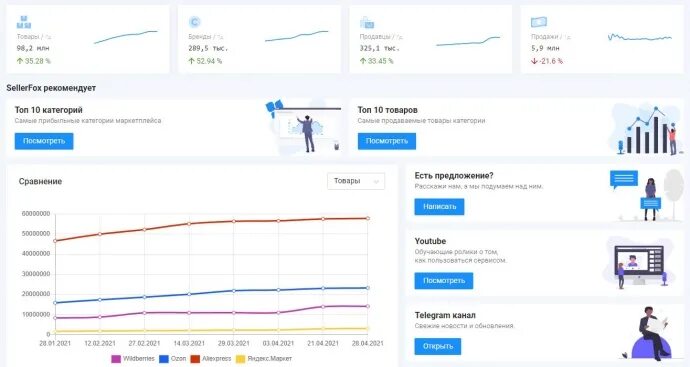Click the 33.45 % growth indicator
Screen dimensions: 690x367
pyautogui.click(x=377, y=61)
